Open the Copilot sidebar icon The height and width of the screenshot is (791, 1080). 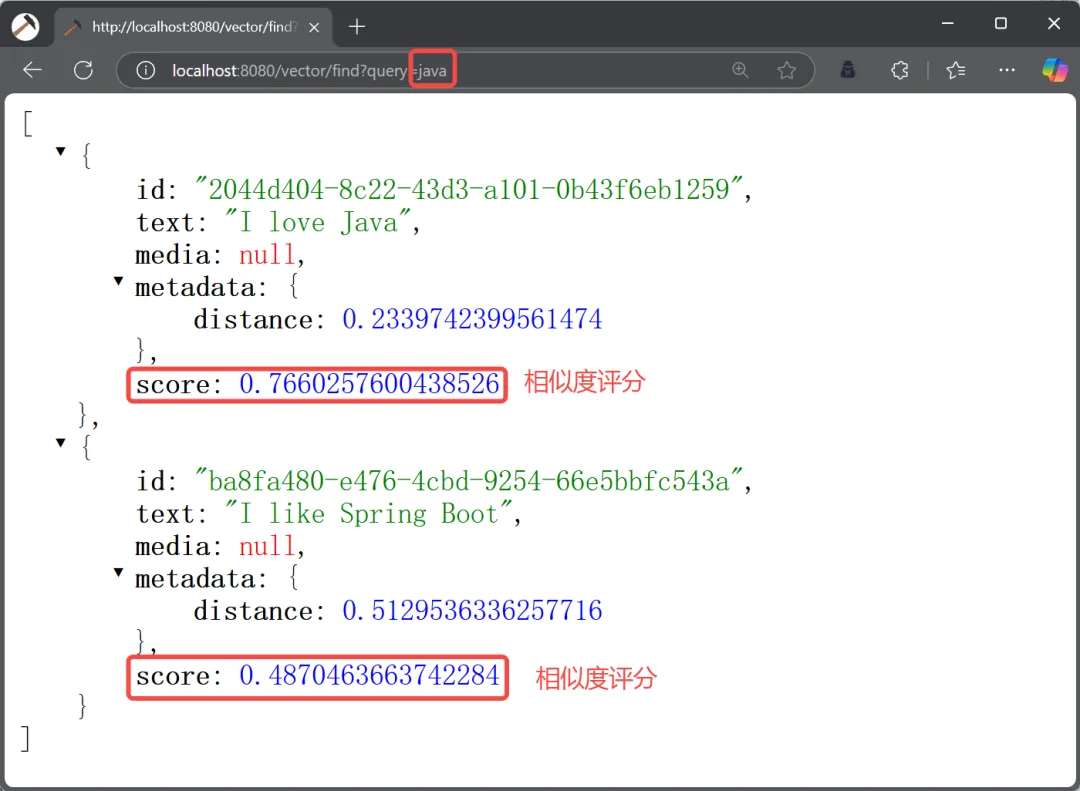point(1054,70)
